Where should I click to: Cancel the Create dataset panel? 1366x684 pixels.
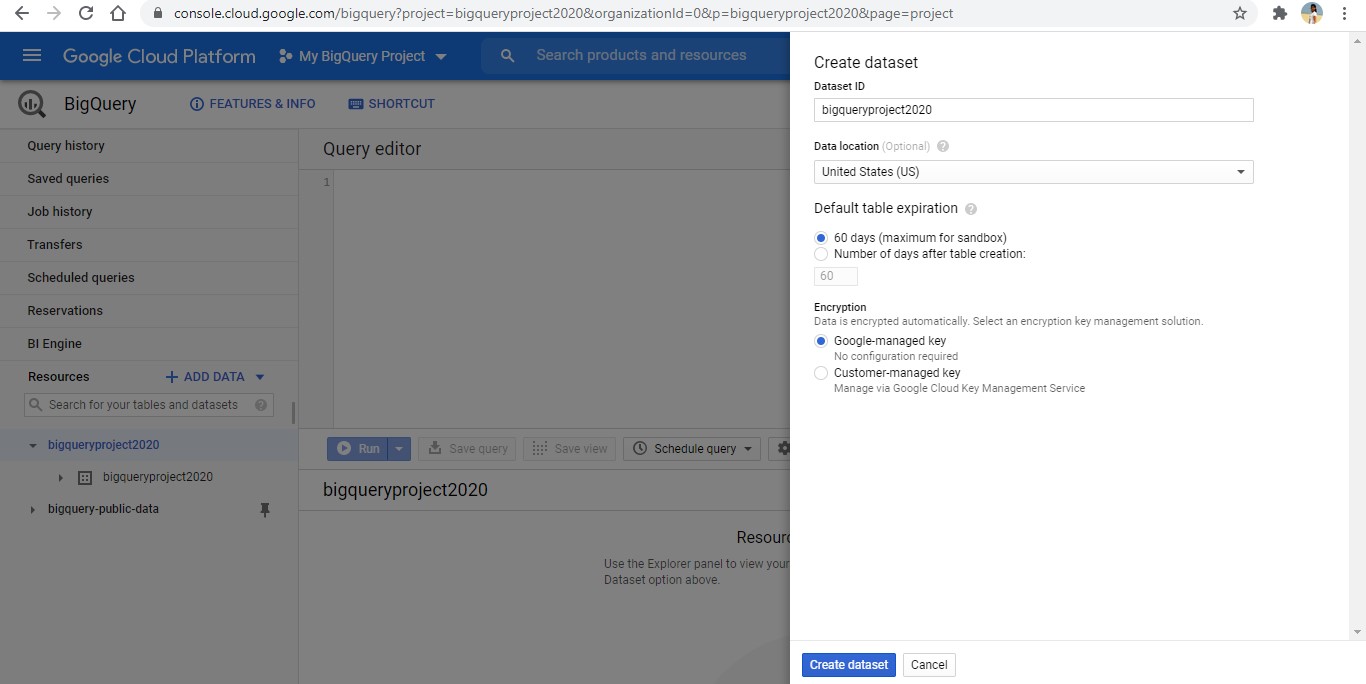point(929,665)
